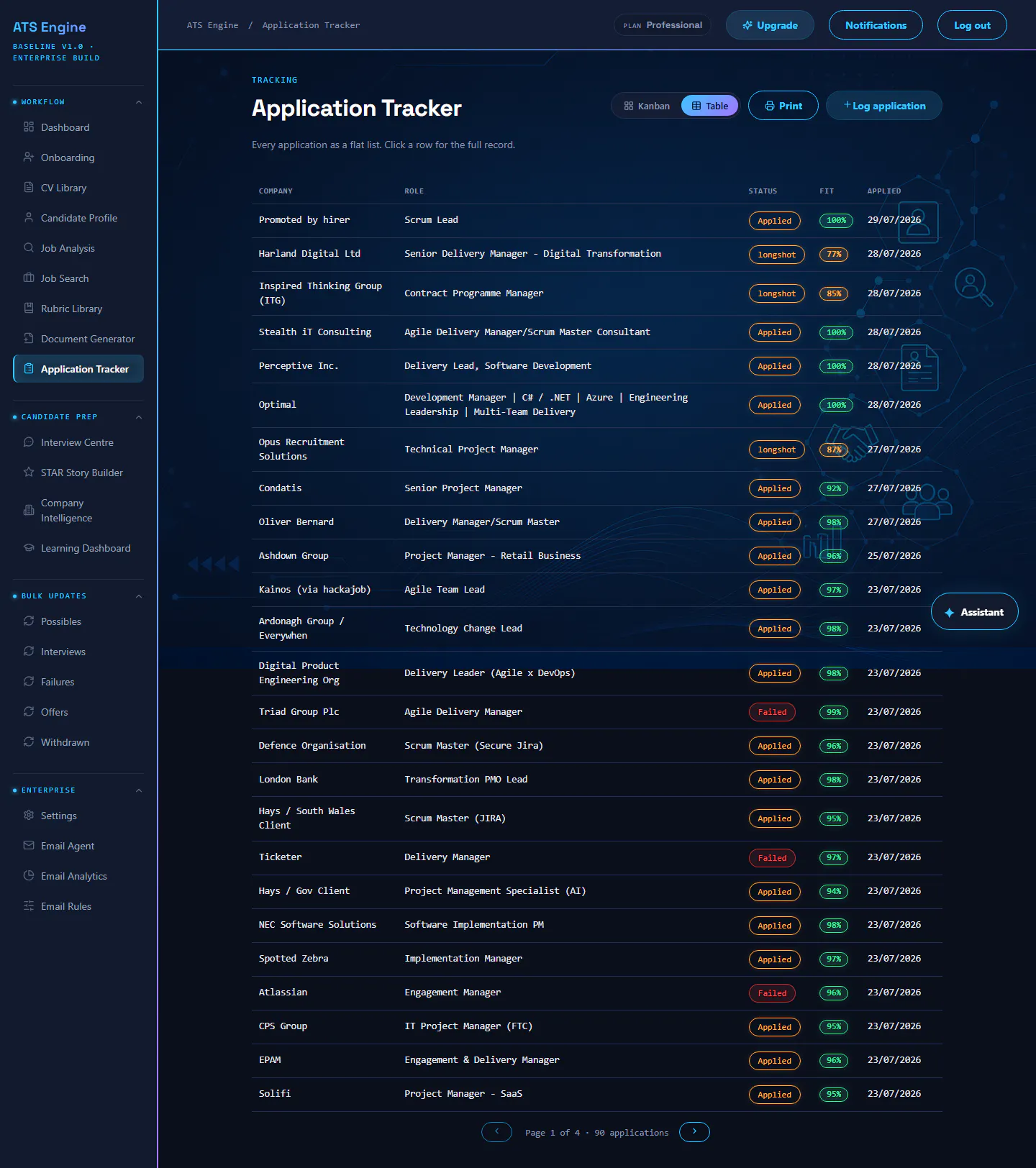Click the longshot badge for Opus Recruitment
The width and height of the screenshot is (1036, 1168).
[x=777, y=450]
